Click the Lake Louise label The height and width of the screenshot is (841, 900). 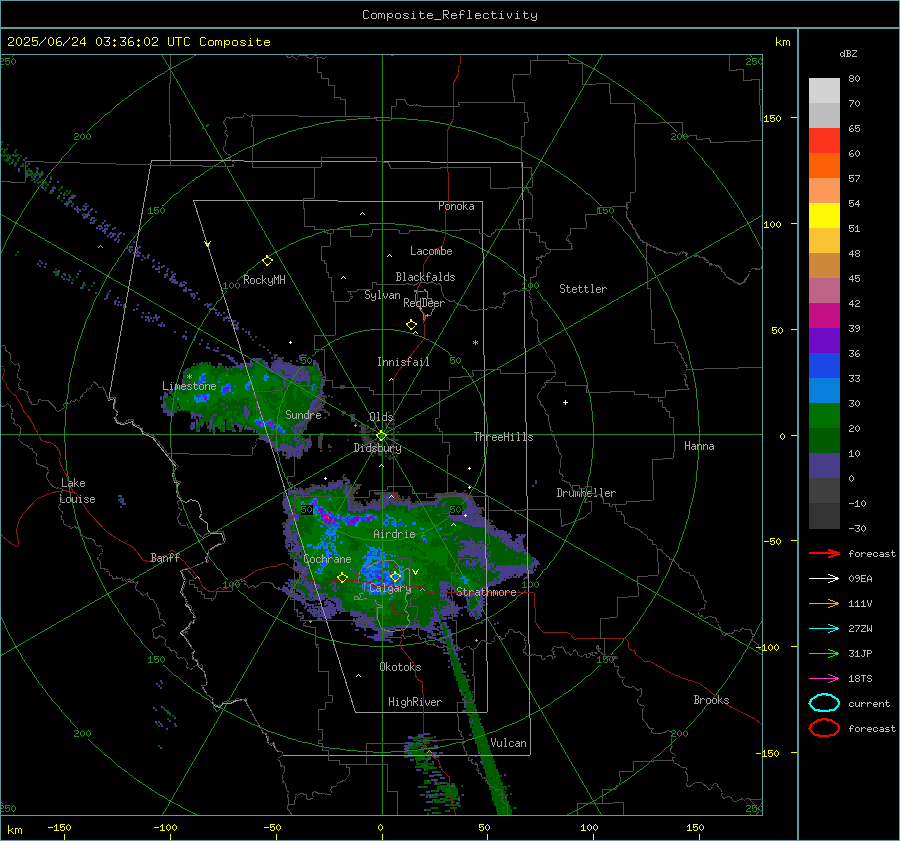[x=77, y=491]
